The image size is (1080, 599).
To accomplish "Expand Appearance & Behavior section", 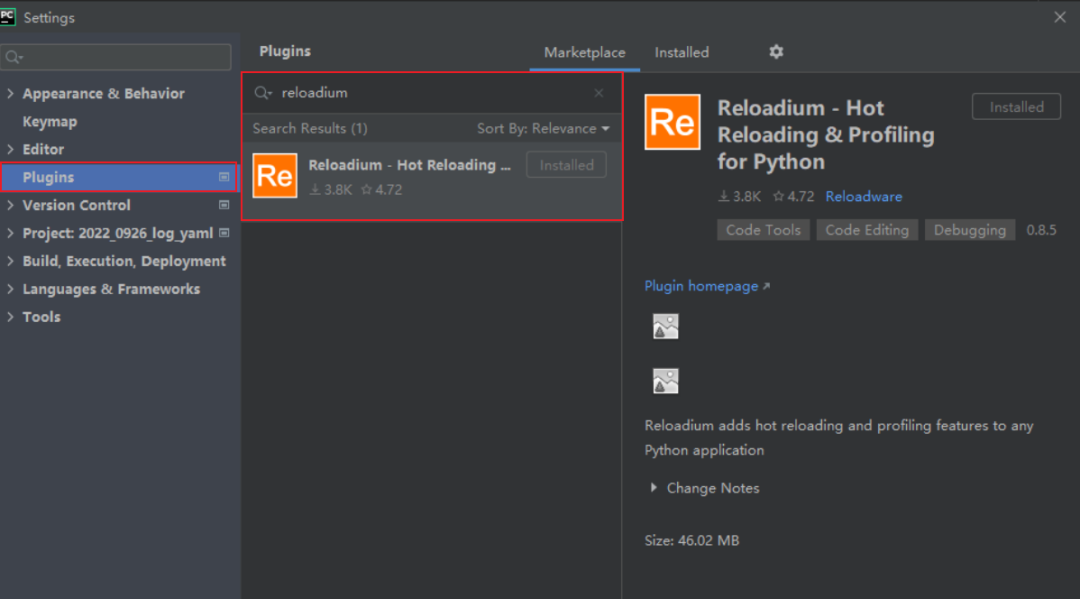I will 10,94.
